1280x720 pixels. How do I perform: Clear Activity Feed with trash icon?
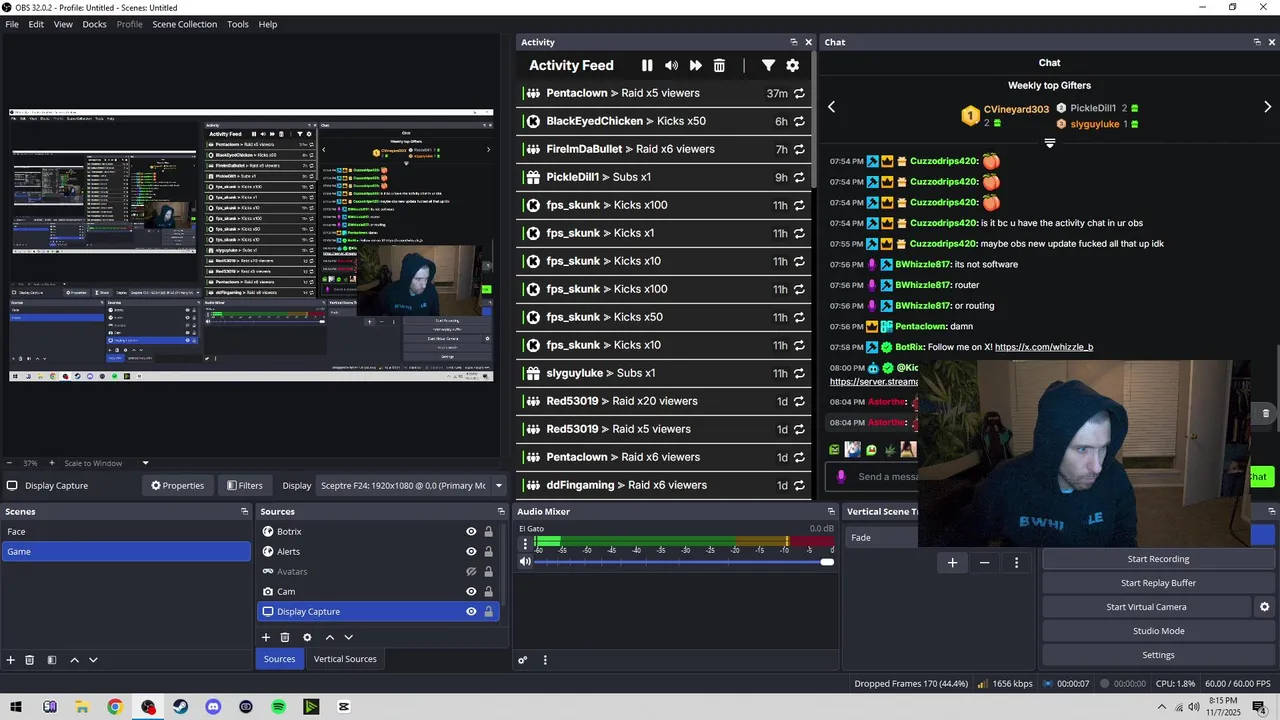[719, 65]
